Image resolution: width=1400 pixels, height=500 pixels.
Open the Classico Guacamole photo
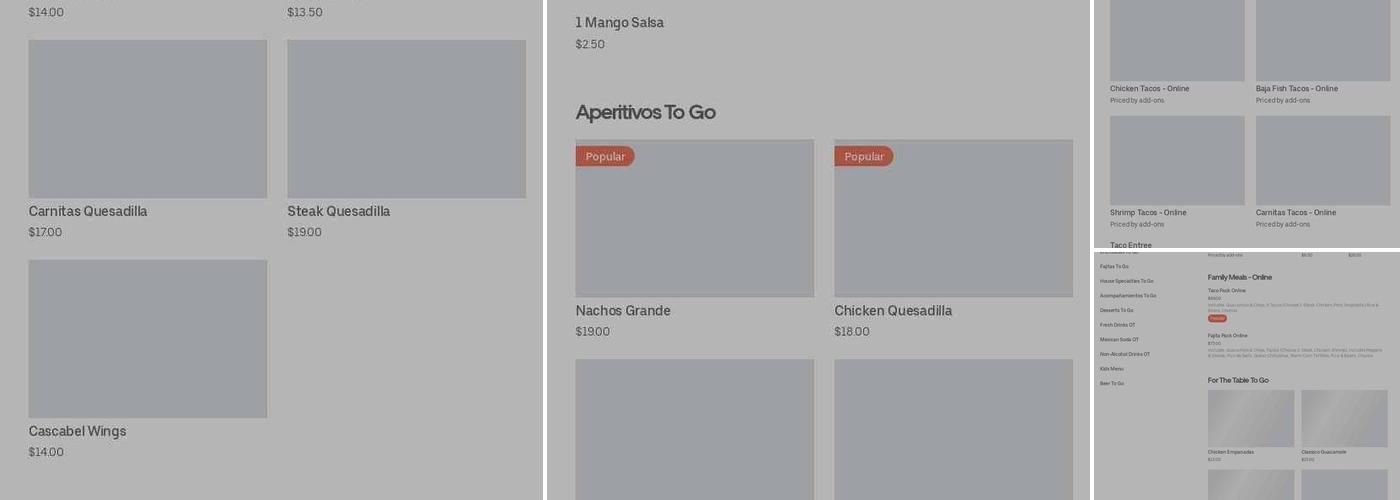1344,418
